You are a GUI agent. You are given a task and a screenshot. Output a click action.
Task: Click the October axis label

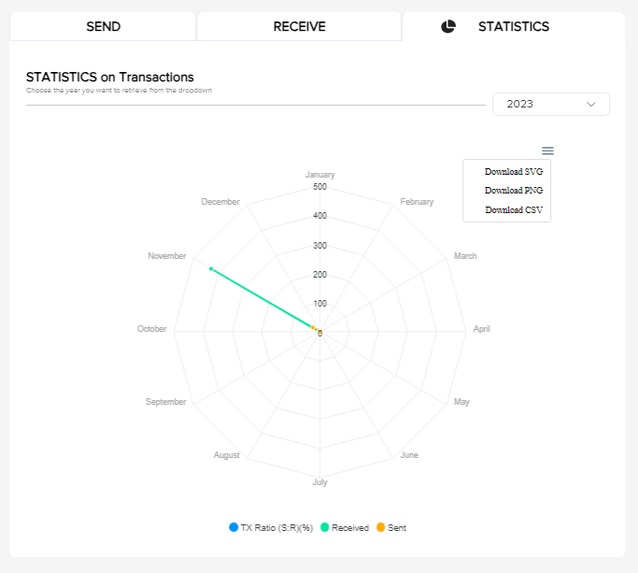(151, 329)
